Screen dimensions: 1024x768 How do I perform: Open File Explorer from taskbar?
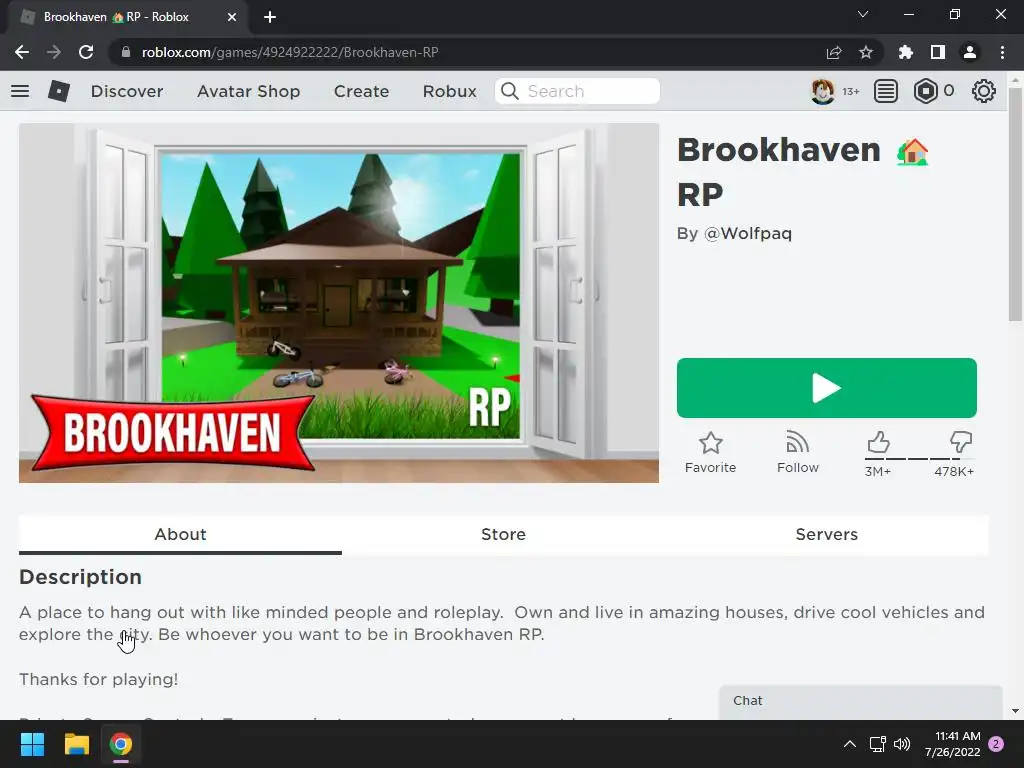click(76, 744)
